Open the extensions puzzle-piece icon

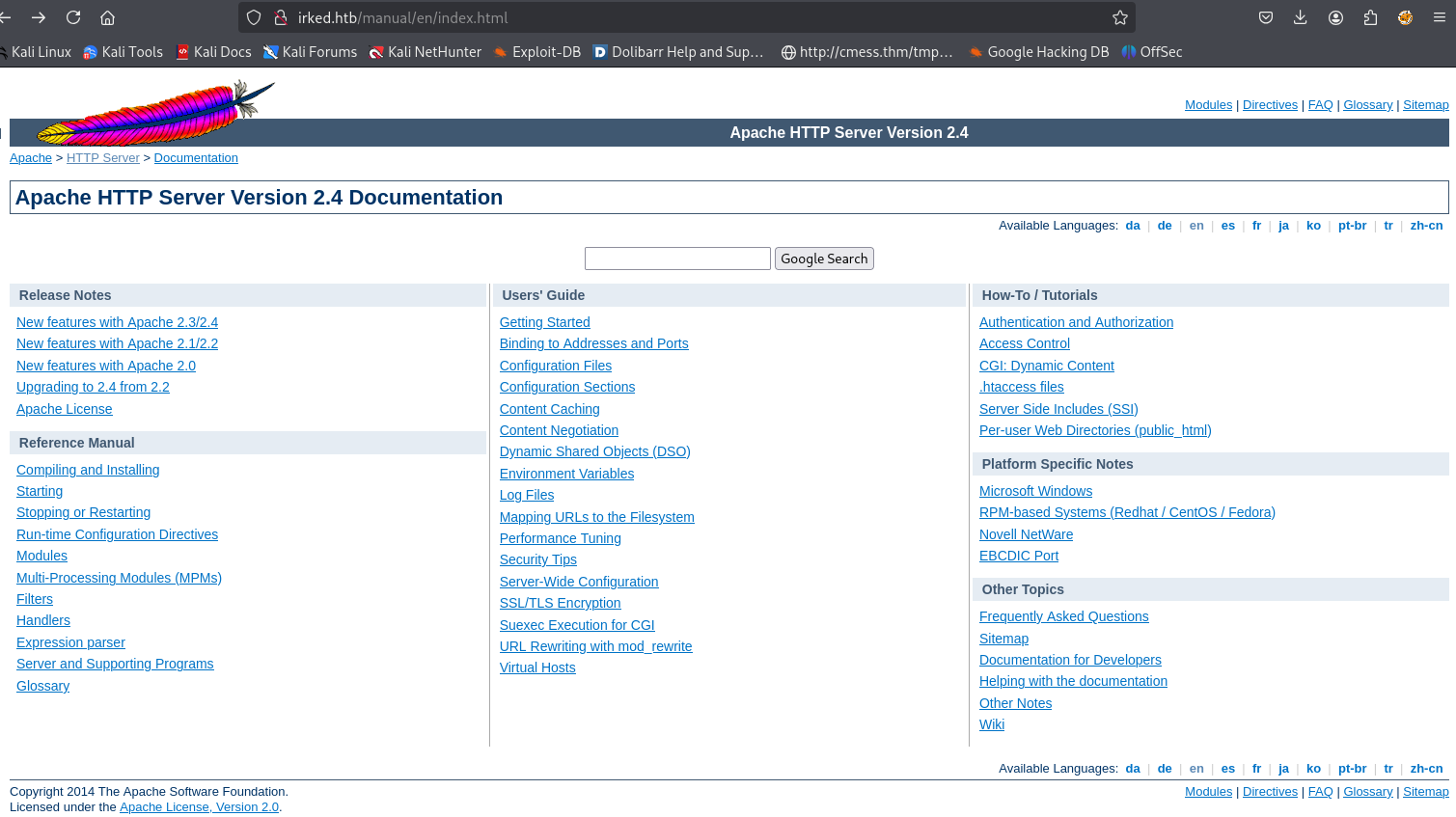click(1370, 17)
